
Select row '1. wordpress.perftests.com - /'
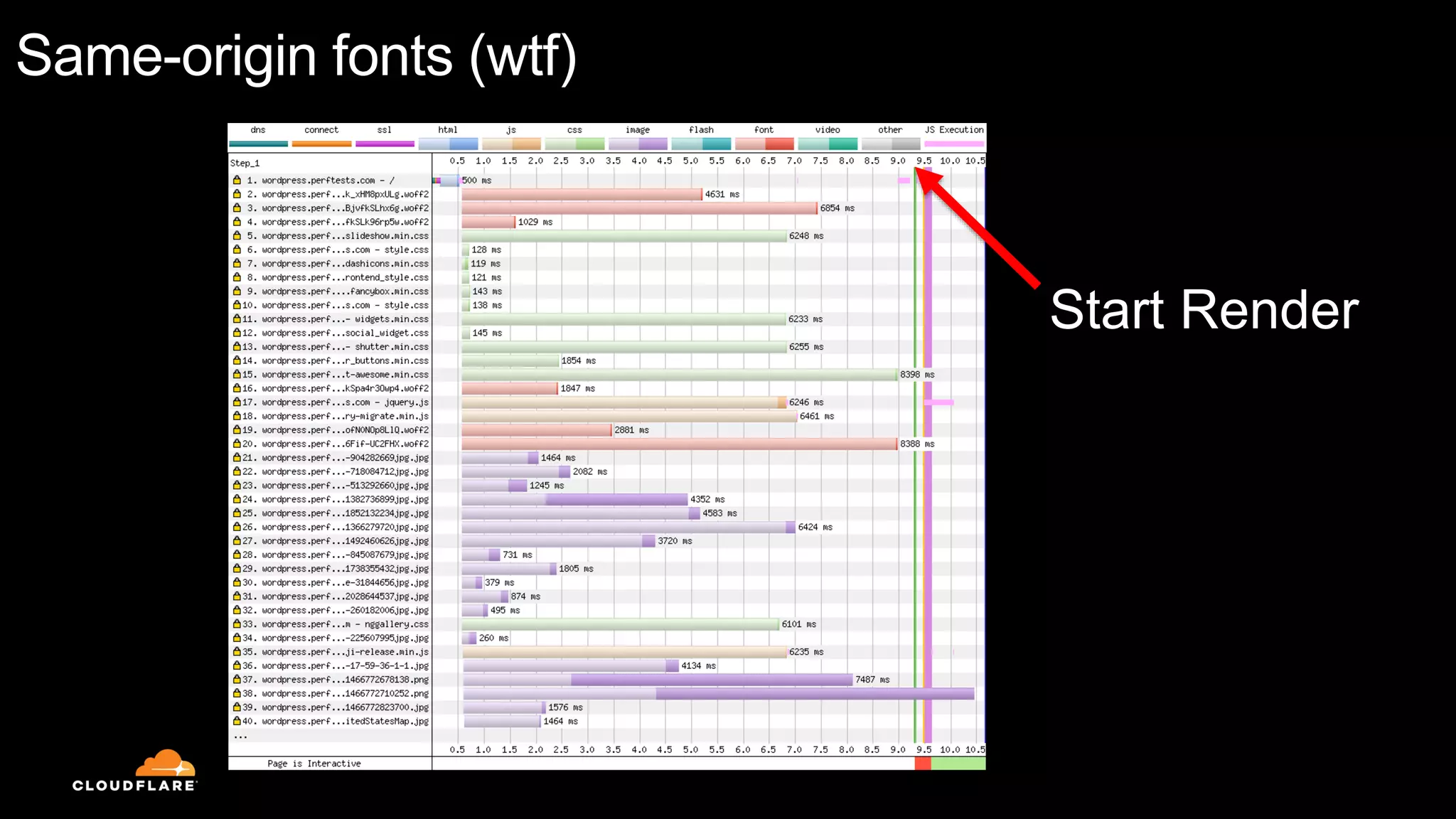[330, 181]
